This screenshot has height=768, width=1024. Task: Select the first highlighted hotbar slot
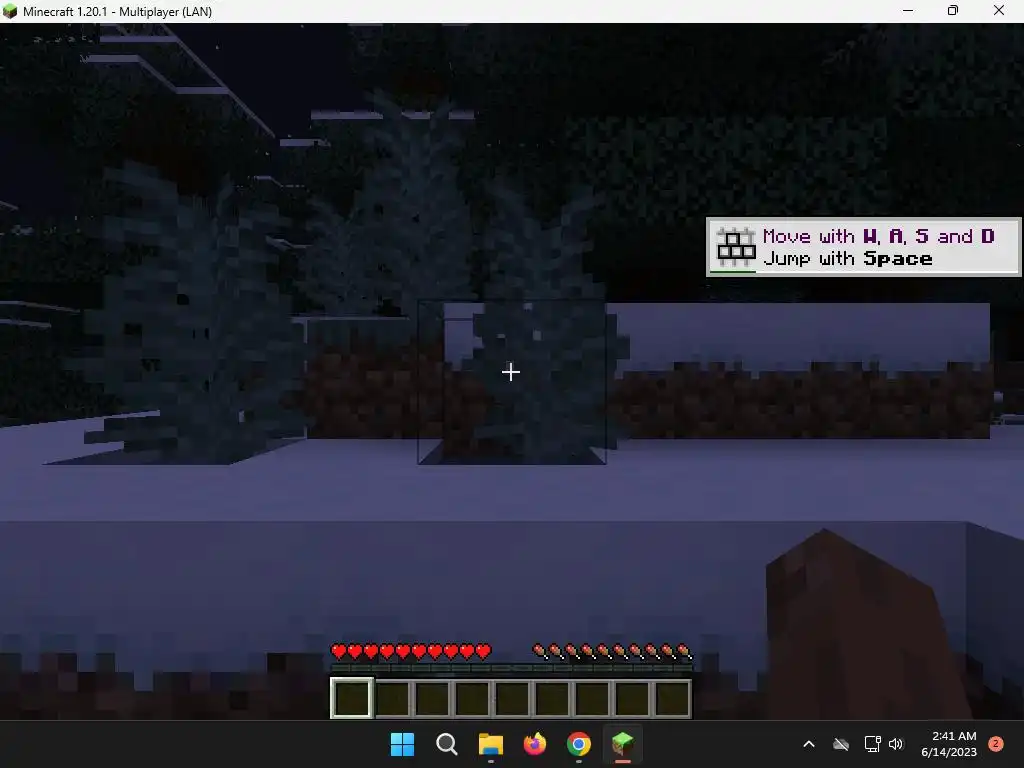click(352, 698)
